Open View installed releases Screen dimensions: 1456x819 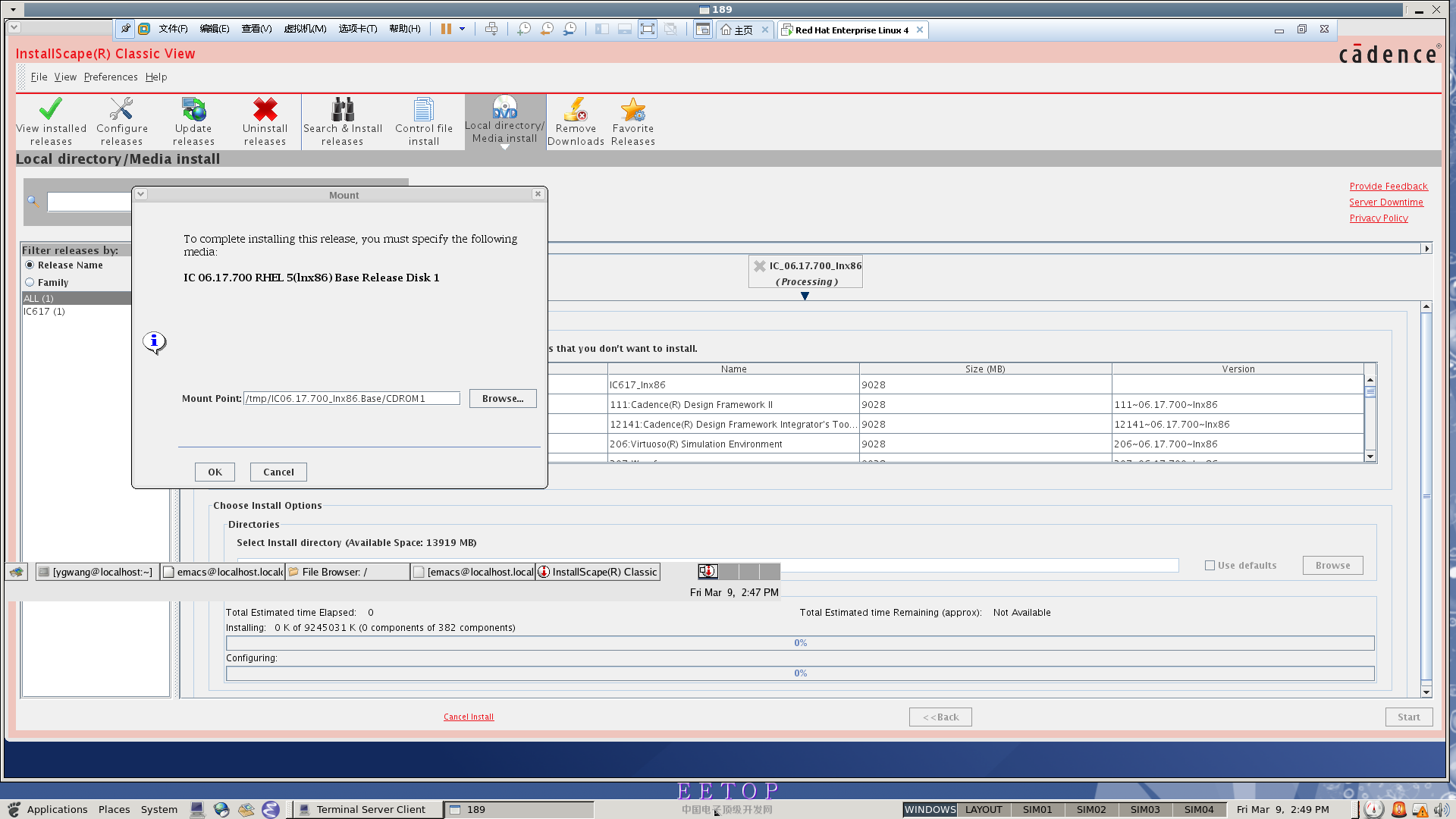51,121
